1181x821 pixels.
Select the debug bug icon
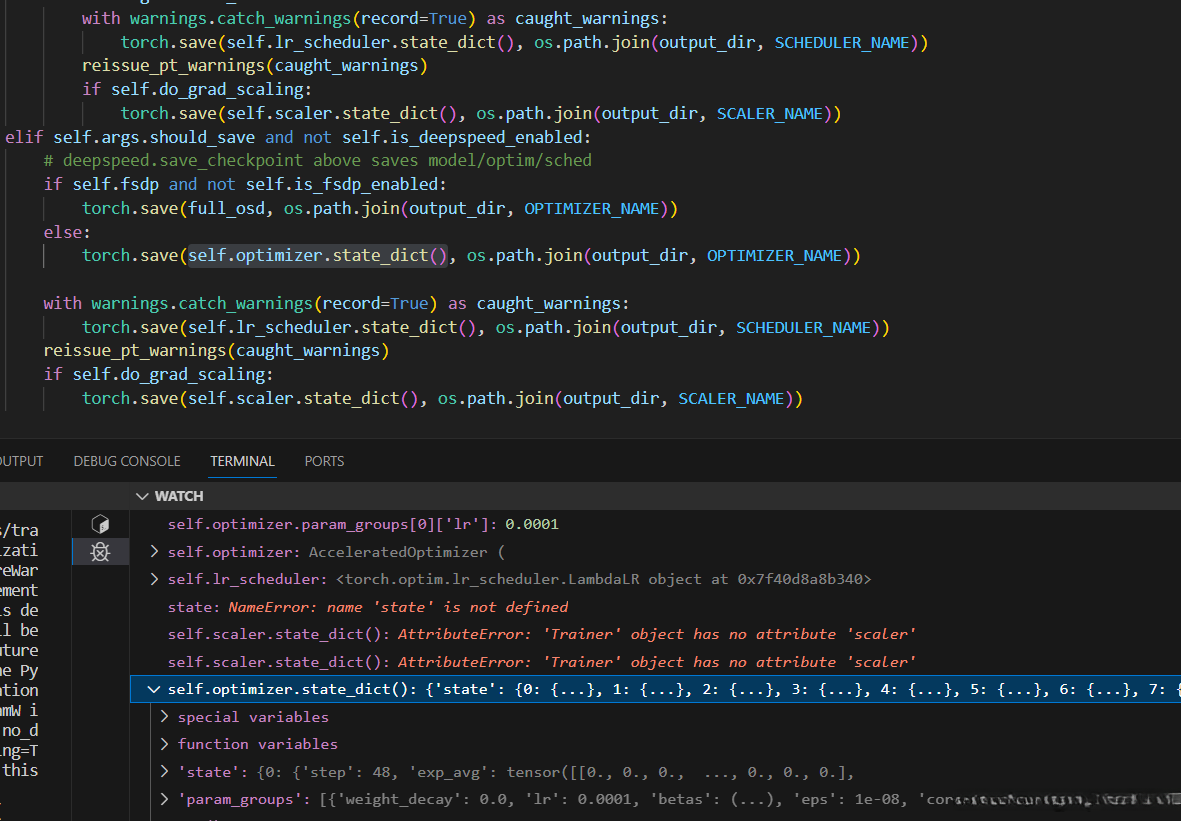tap(100, 551)
